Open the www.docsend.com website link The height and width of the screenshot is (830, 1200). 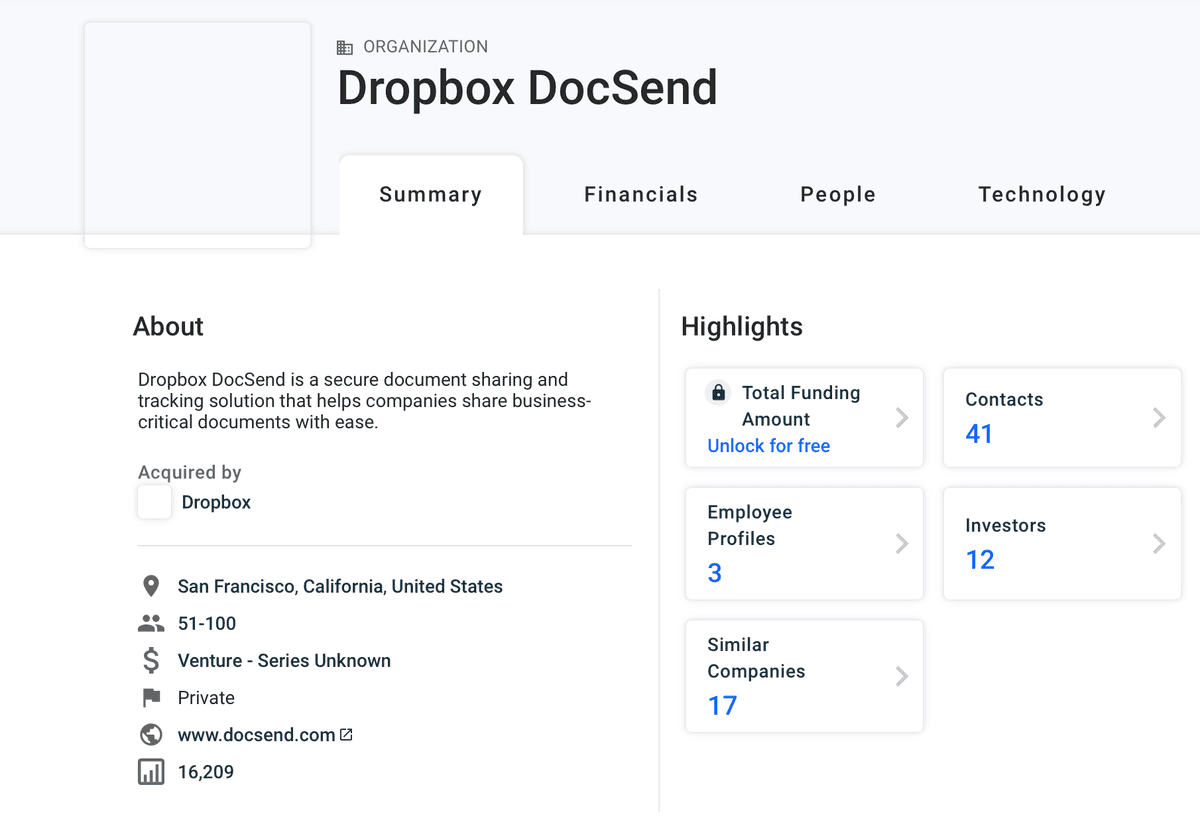click(x=264, y=734)
